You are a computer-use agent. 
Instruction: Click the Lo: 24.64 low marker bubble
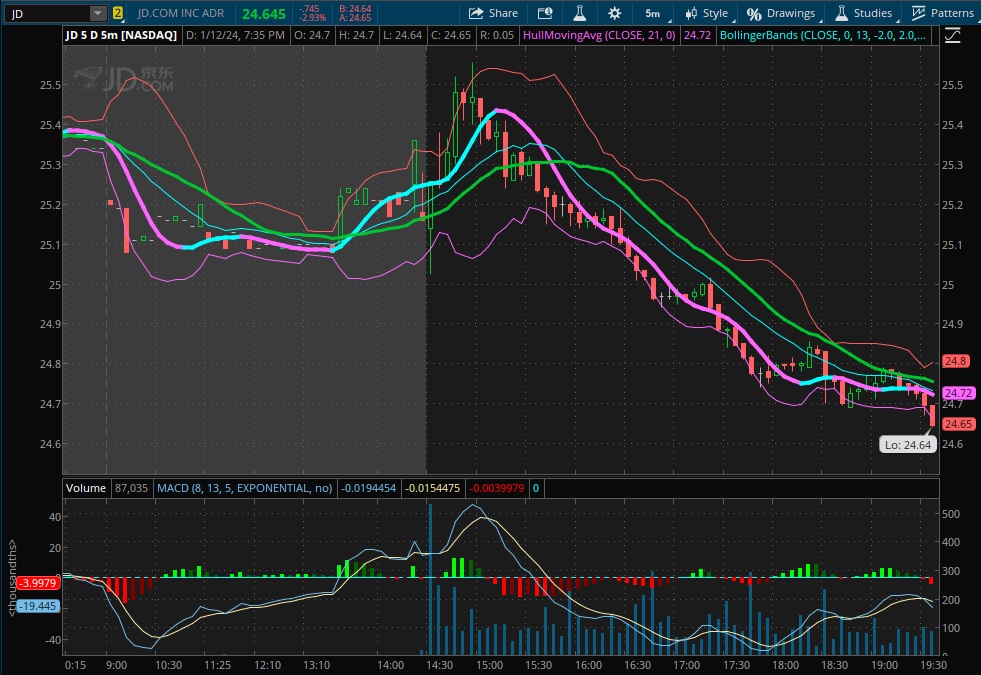point(908,445)
